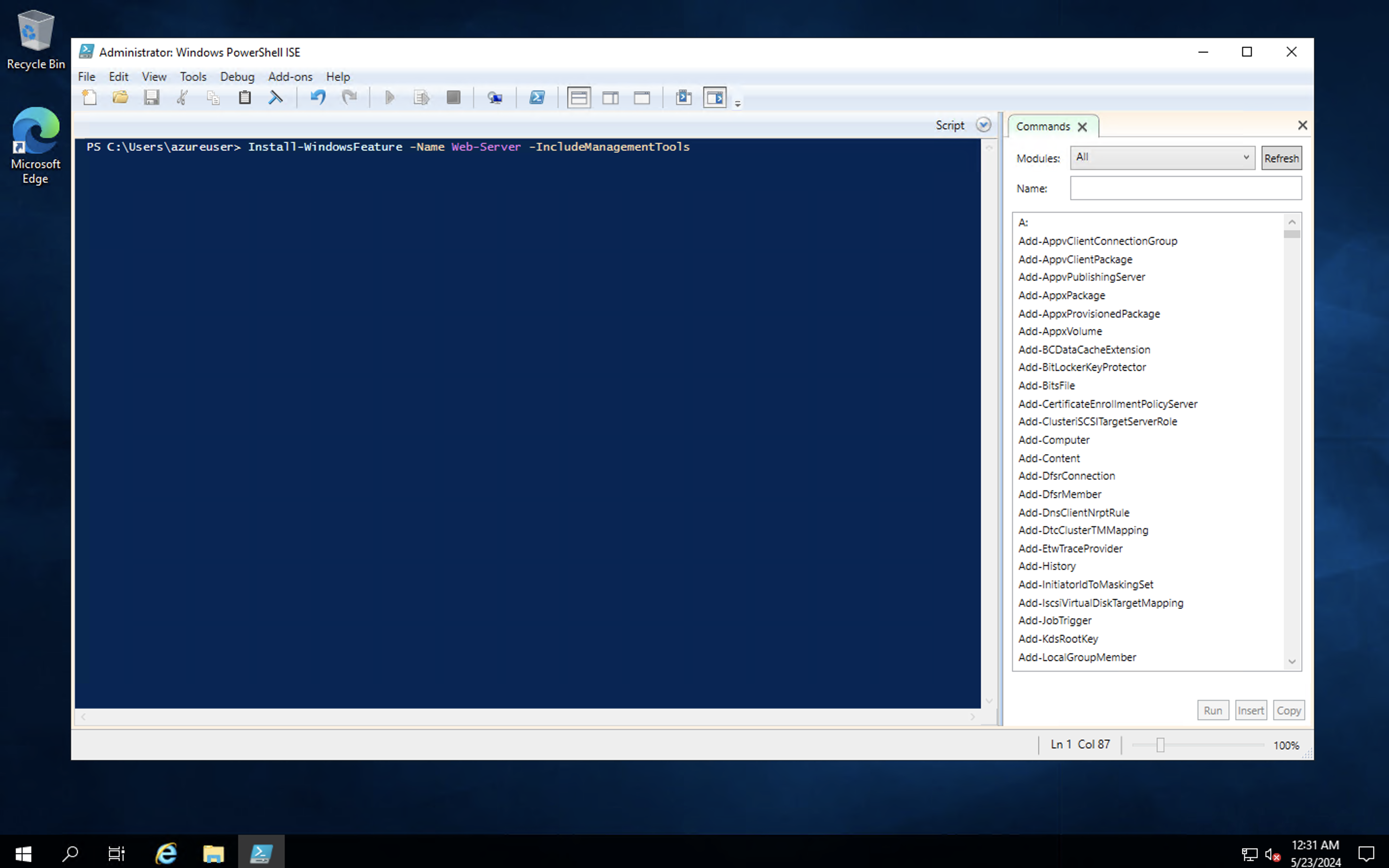Image resolution: width=1389 pixels, height=868 pixels.
Task: Click the zoom slider in status bar
Action: click(x=1160, y=745)
